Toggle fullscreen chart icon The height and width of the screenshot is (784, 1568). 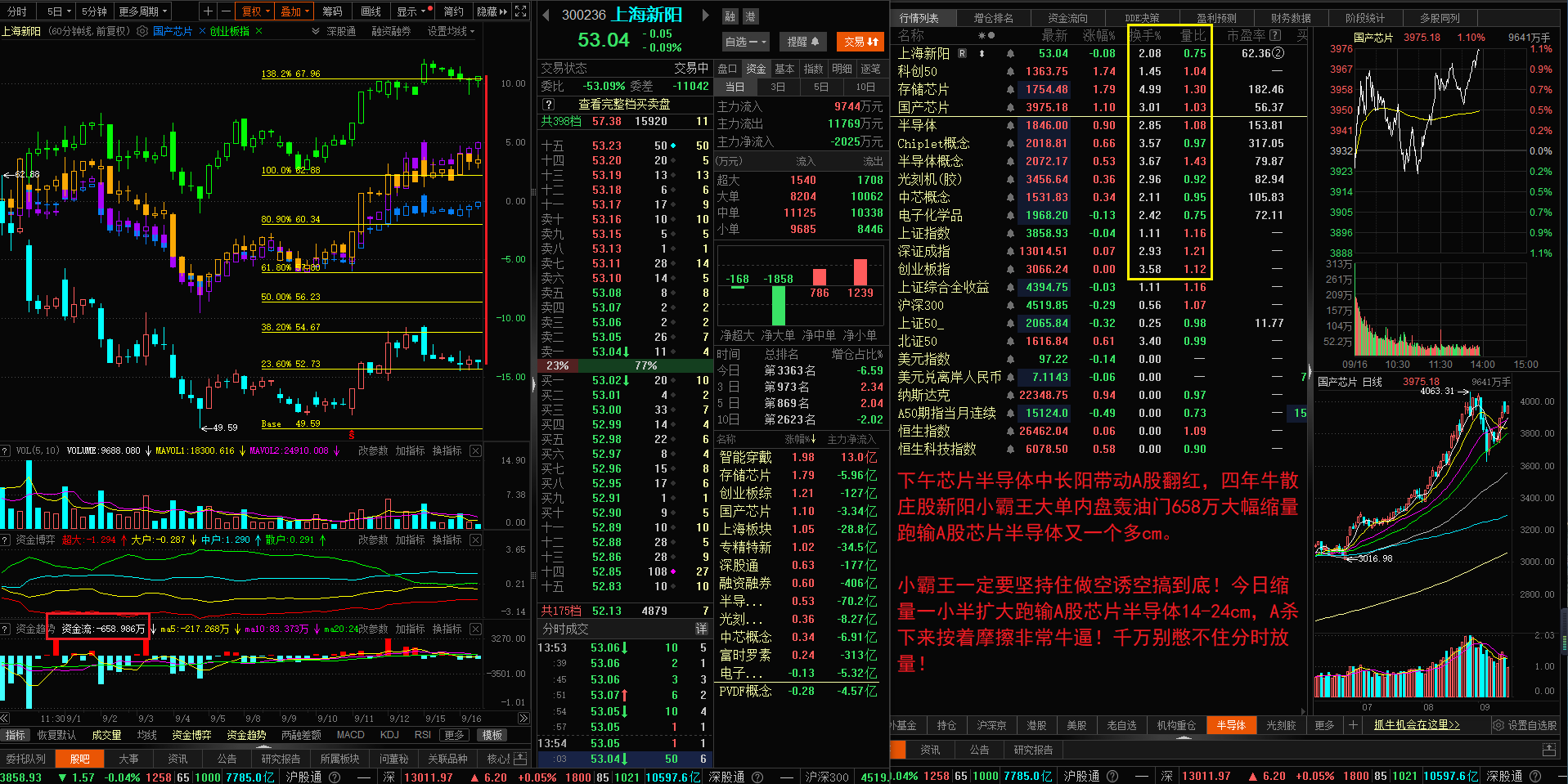point(520,11)
